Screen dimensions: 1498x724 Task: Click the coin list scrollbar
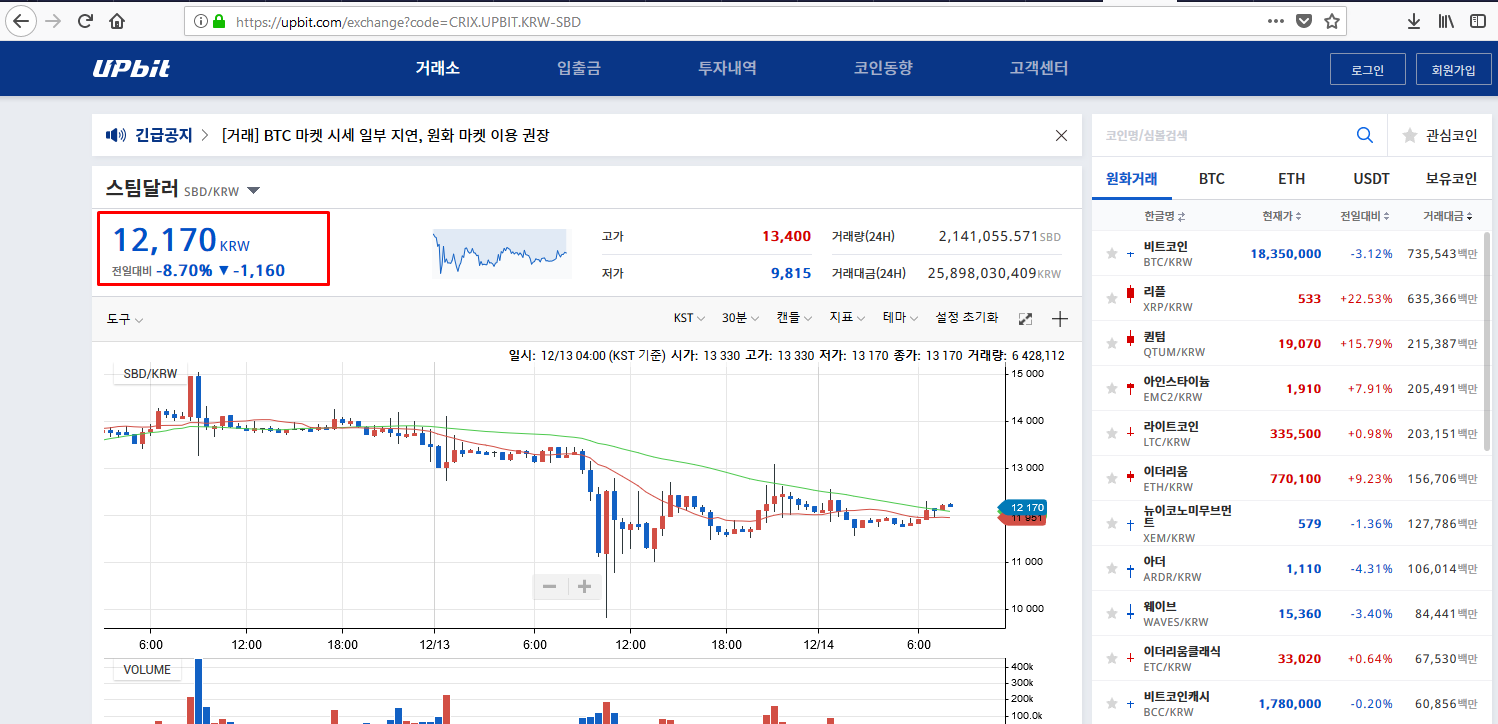point(1487,340)
